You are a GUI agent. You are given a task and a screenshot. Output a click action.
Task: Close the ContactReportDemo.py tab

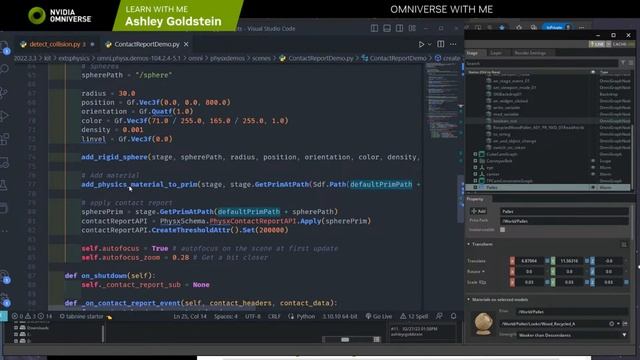pyautogui.click(x=186, y=44)
